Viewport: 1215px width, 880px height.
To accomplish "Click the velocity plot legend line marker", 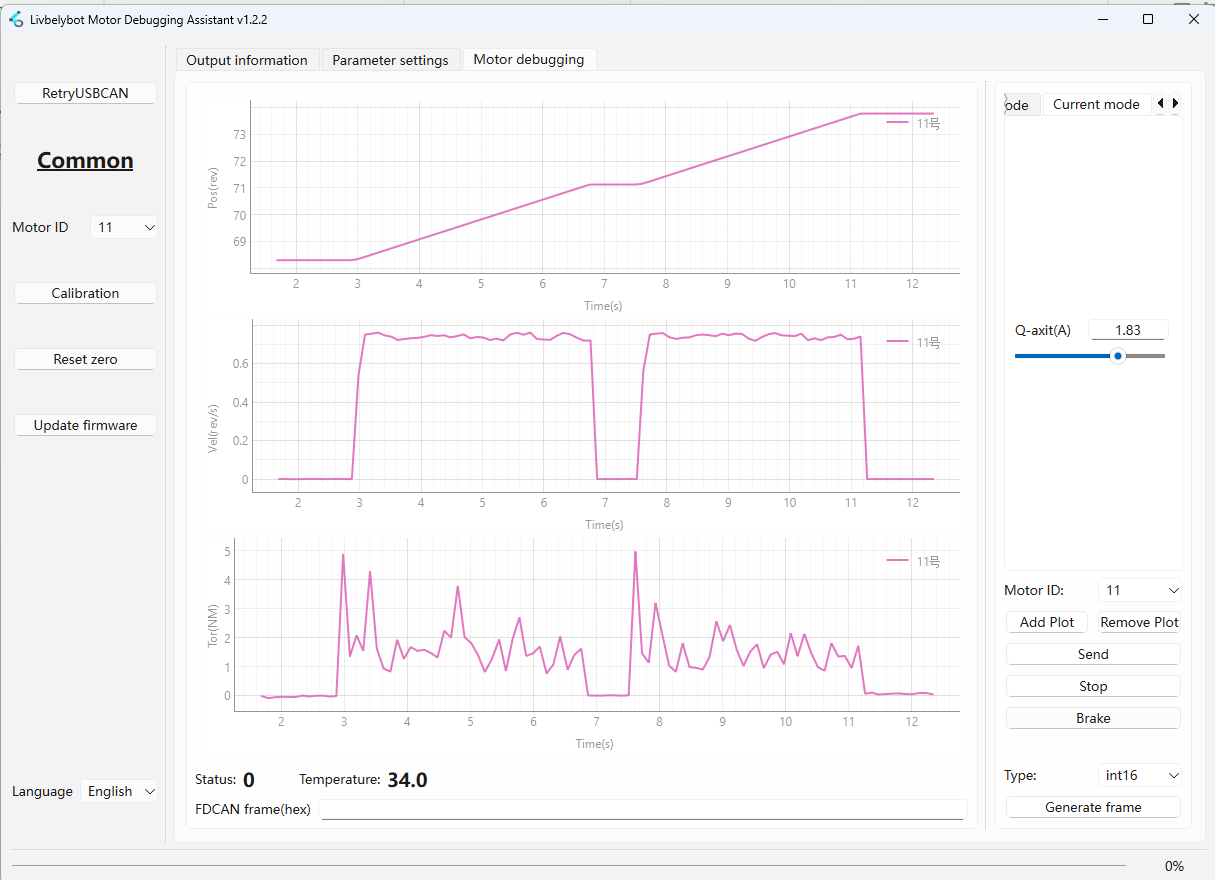I will point(899,342).
